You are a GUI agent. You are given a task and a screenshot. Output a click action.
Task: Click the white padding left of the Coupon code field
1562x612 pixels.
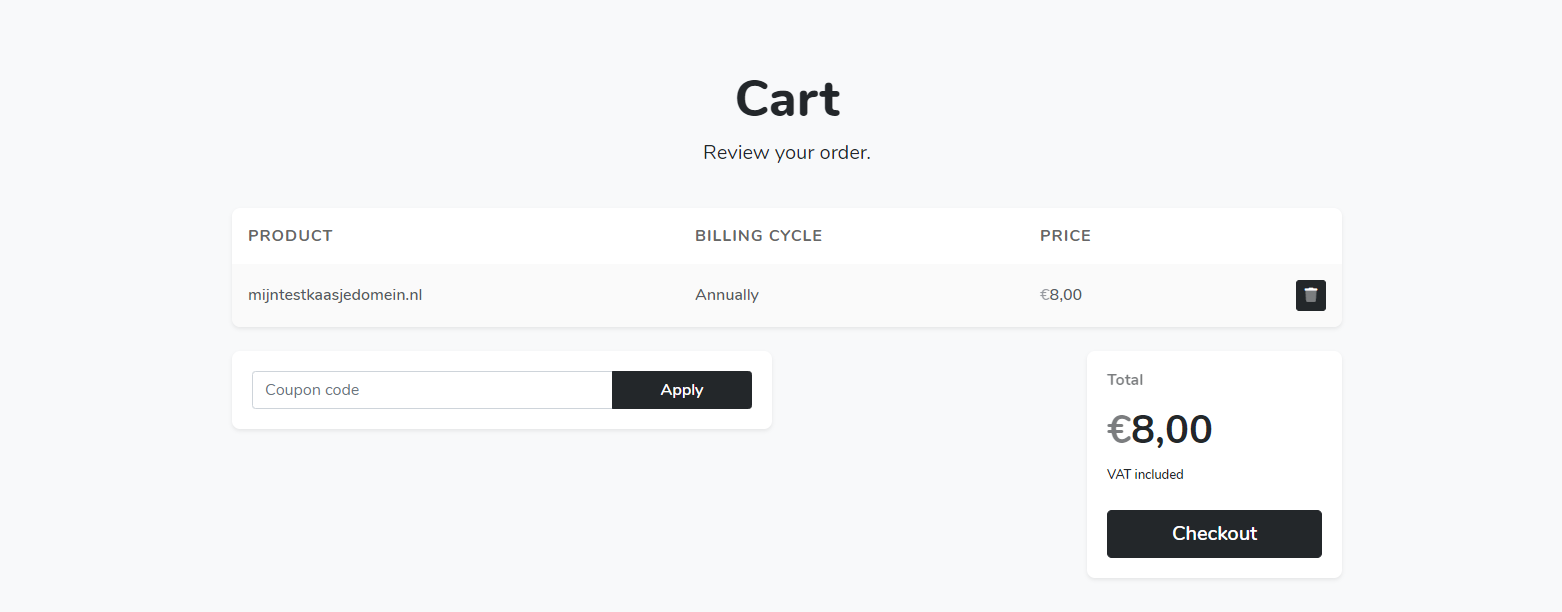click(242, 390)
